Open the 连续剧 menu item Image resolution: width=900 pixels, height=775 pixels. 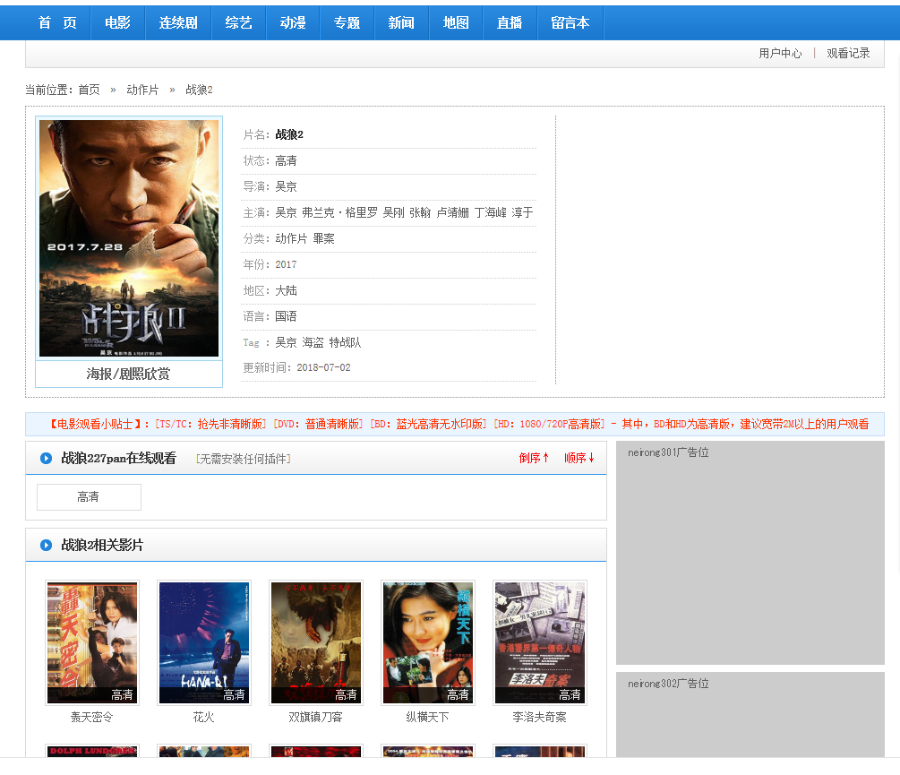pyautogui.click(x=178, y=23)
